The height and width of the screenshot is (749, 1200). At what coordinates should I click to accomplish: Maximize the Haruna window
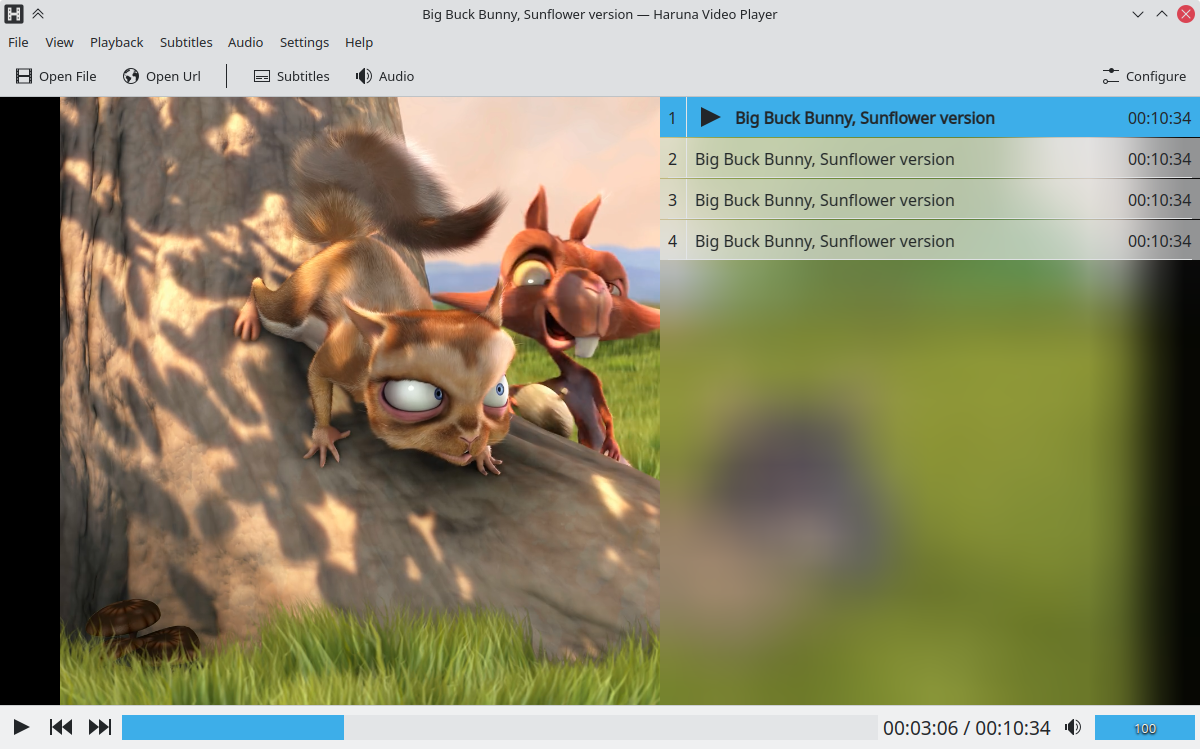coord(1162,14)
